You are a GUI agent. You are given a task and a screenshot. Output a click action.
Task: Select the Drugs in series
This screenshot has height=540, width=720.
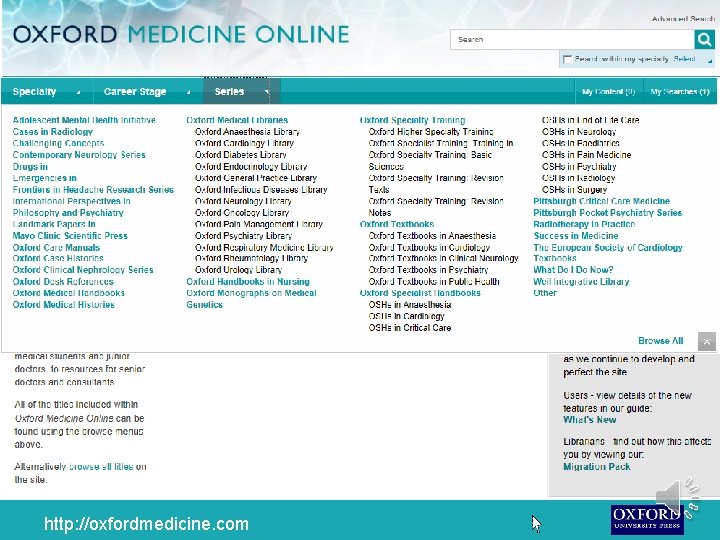click(x=30, y=167)
